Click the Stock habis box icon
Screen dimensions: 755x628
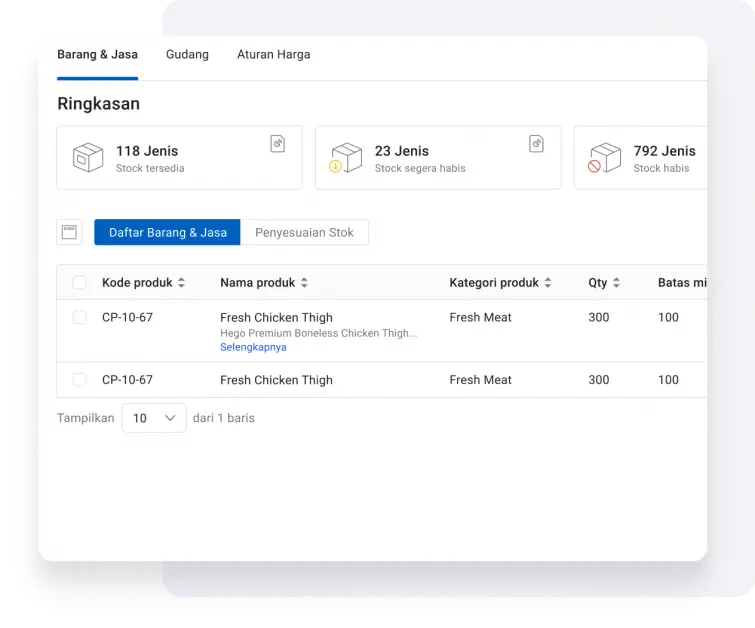coord(605,157)
